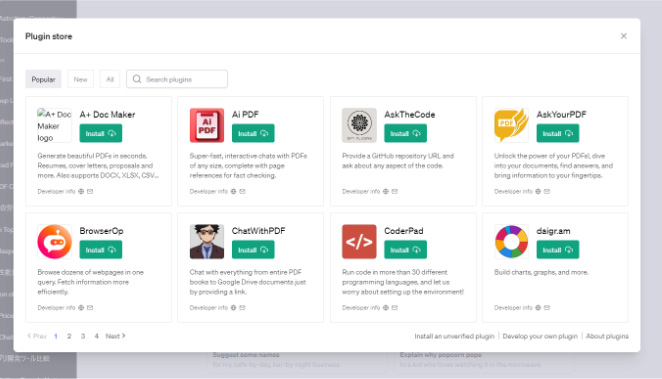The height and width of the screenshot is (379, 662).
Task: Click 'Build charts, graphs, and more.' description
Action: [x=541, y=272]
